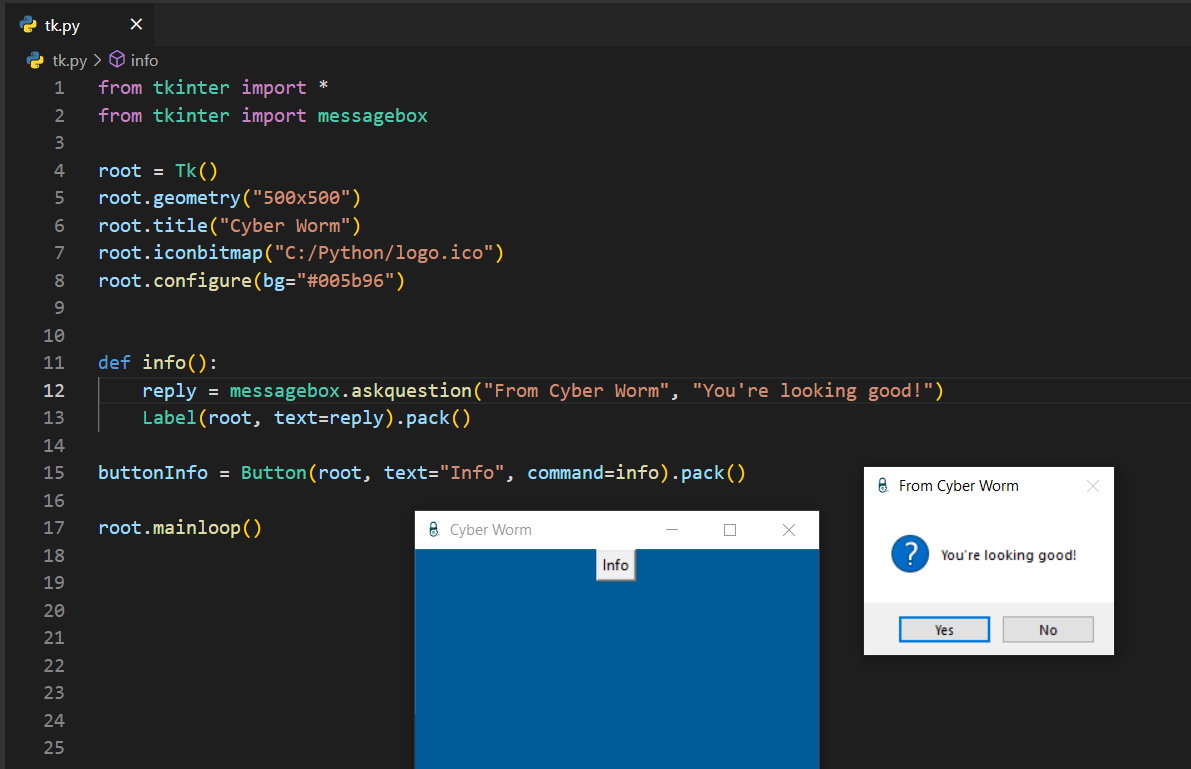The height and width of the screenshot is (769, 1191).
Task: Click the breadcrumb chevron separator after tk.py
Action: click(98, 60)
